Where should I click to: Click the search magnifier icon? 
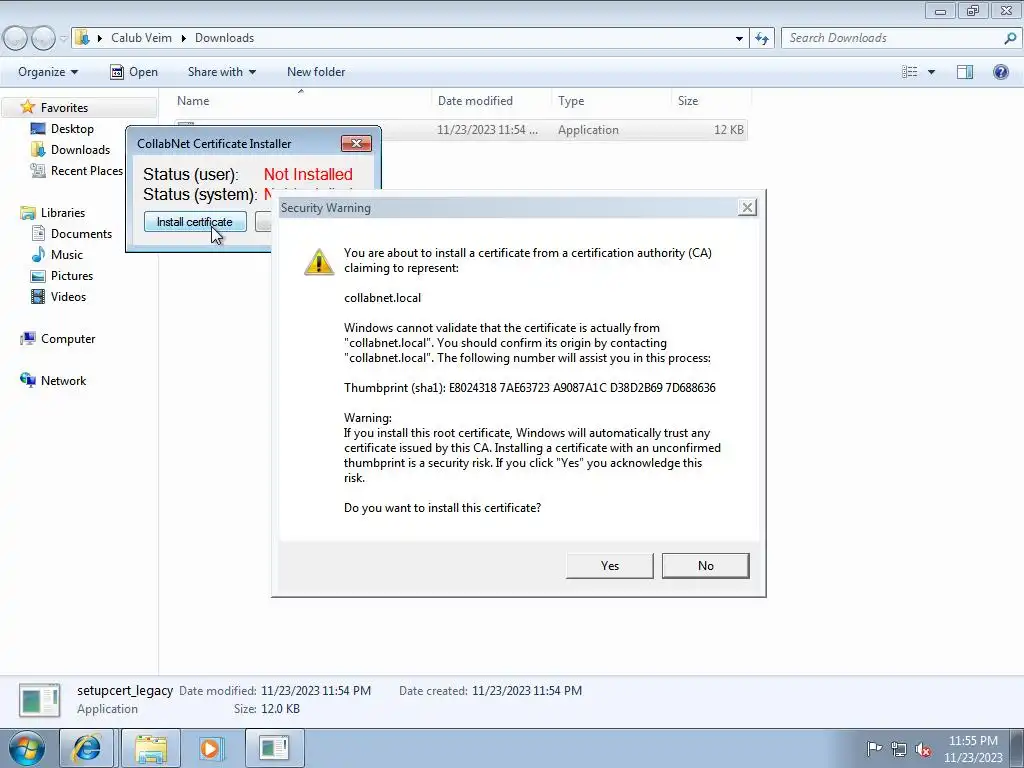point(1010,38)
